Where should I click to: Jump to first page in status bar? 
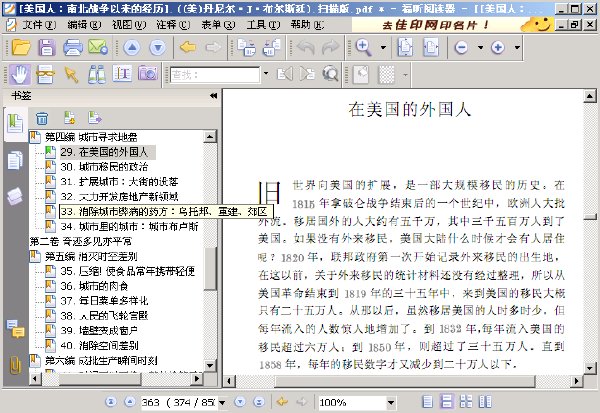(x=111, y=402)
